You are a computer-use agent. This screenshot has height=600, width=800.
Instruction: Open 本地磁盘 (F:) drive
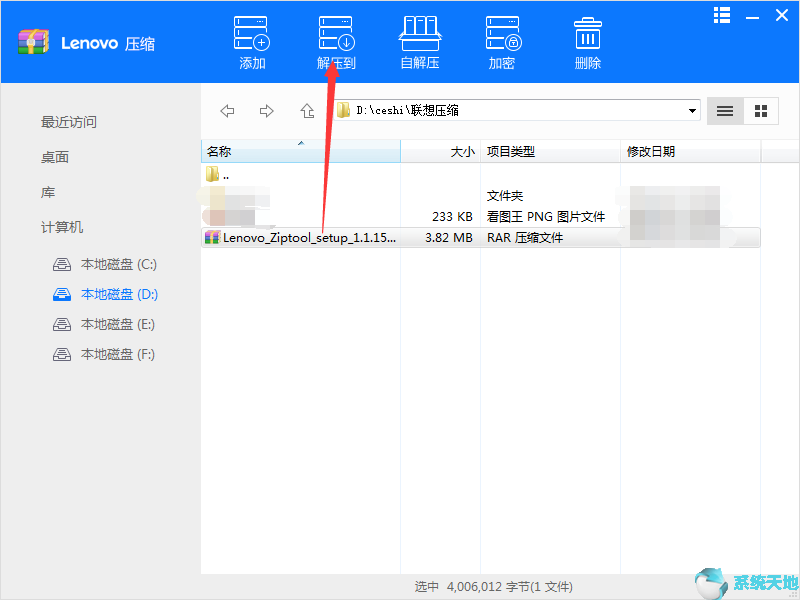104,355
